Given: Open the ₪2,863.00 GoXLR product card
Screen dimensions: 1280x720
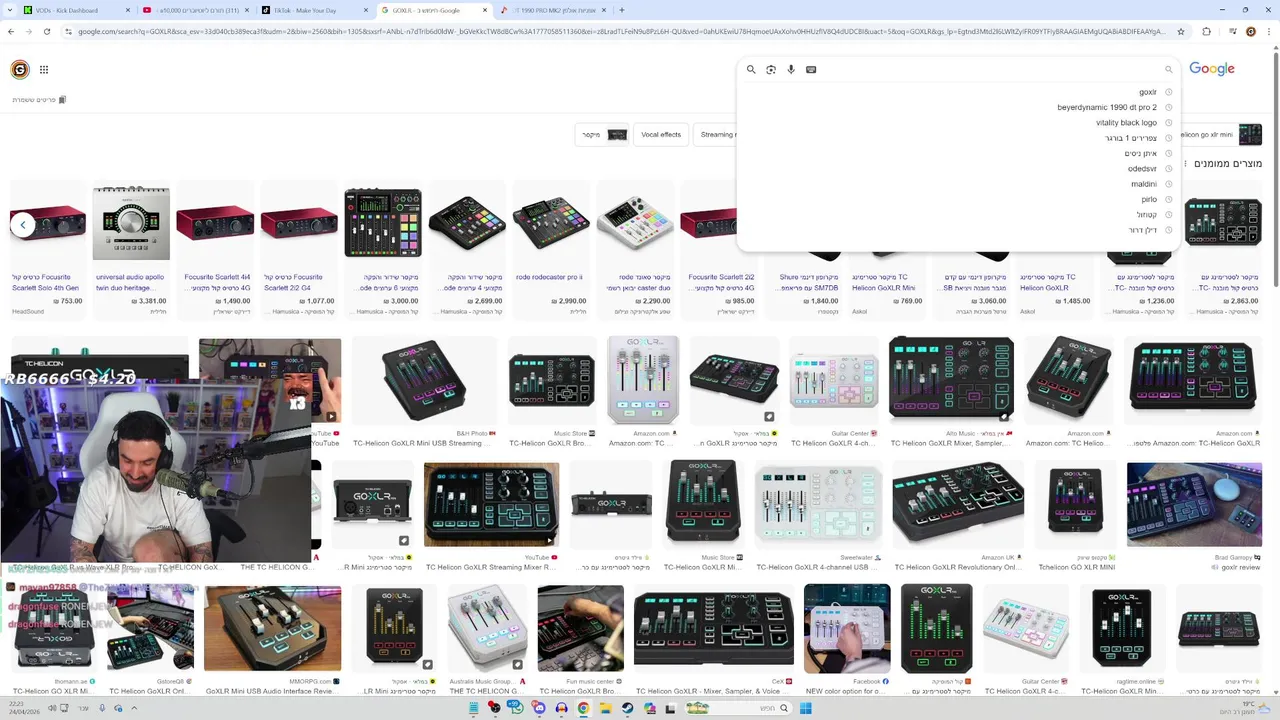Looking at the screenshot, I should (x=1223, y=251).
